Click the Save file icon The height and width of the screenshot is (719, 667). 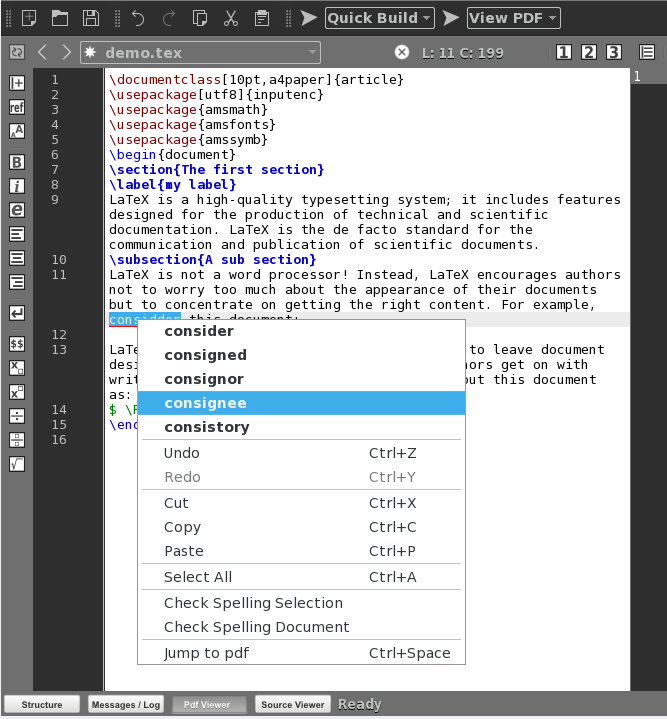[91, 18]
